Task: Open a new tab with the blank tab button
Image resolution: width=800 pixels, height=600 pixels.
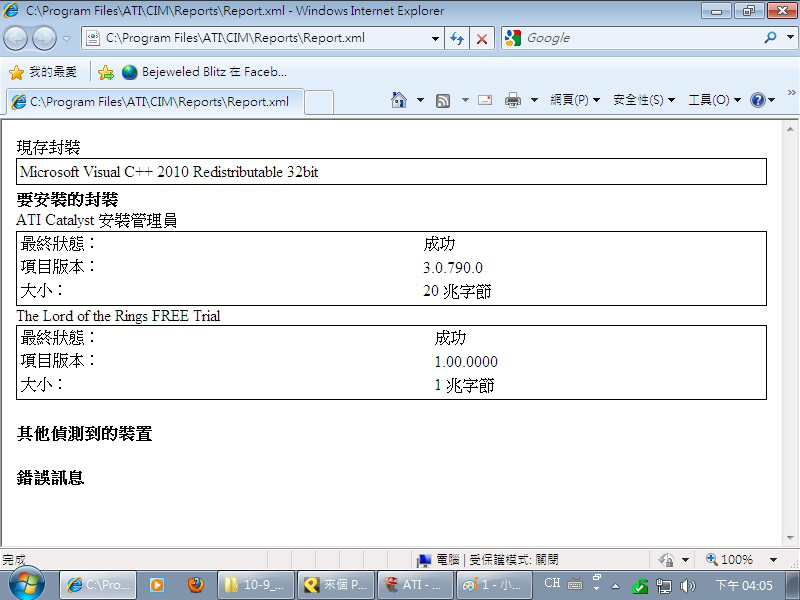Action: (x=319, y=102)
